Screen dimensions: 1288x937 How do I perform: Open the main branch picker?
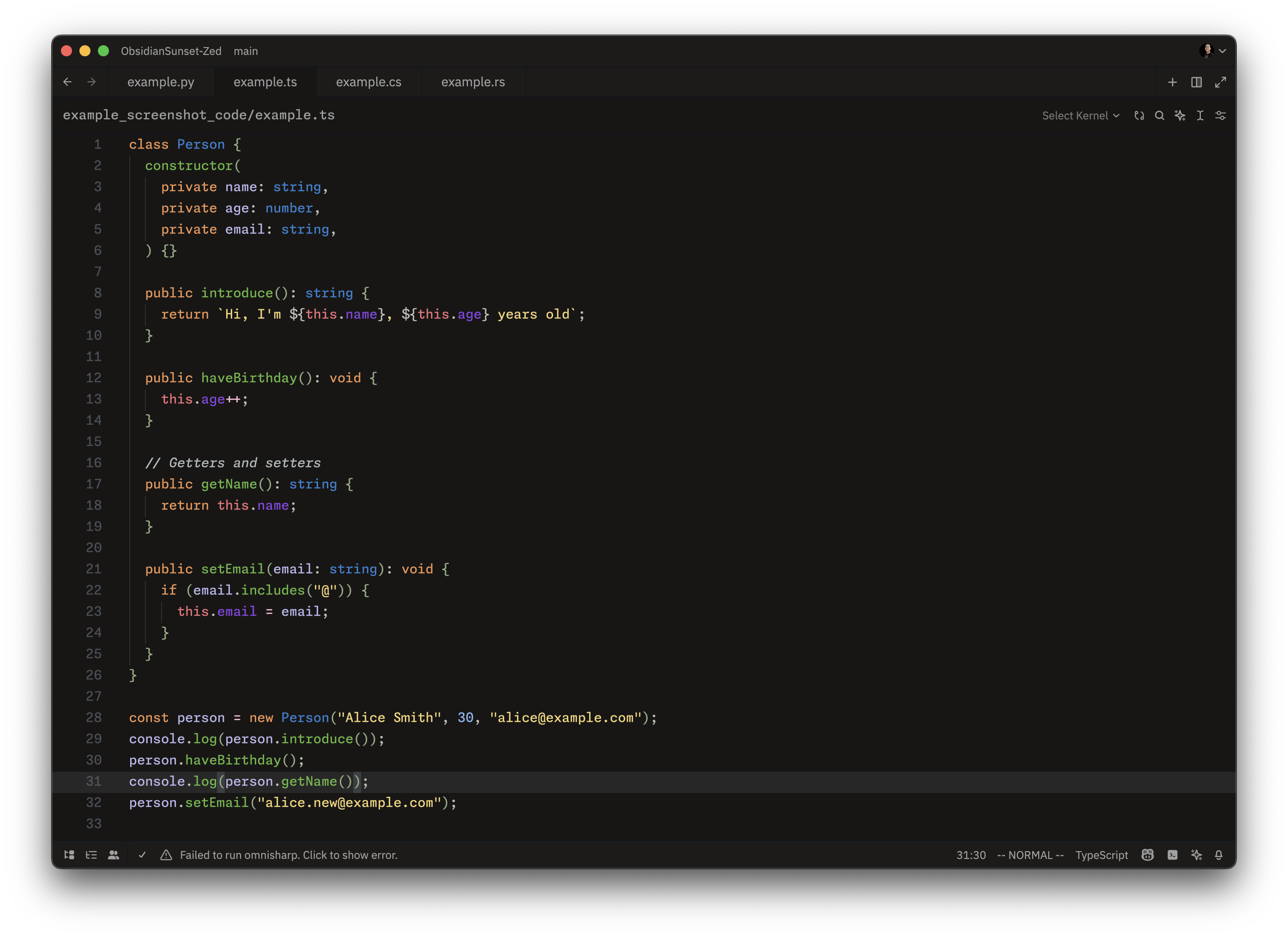click(x=245, y=50)
